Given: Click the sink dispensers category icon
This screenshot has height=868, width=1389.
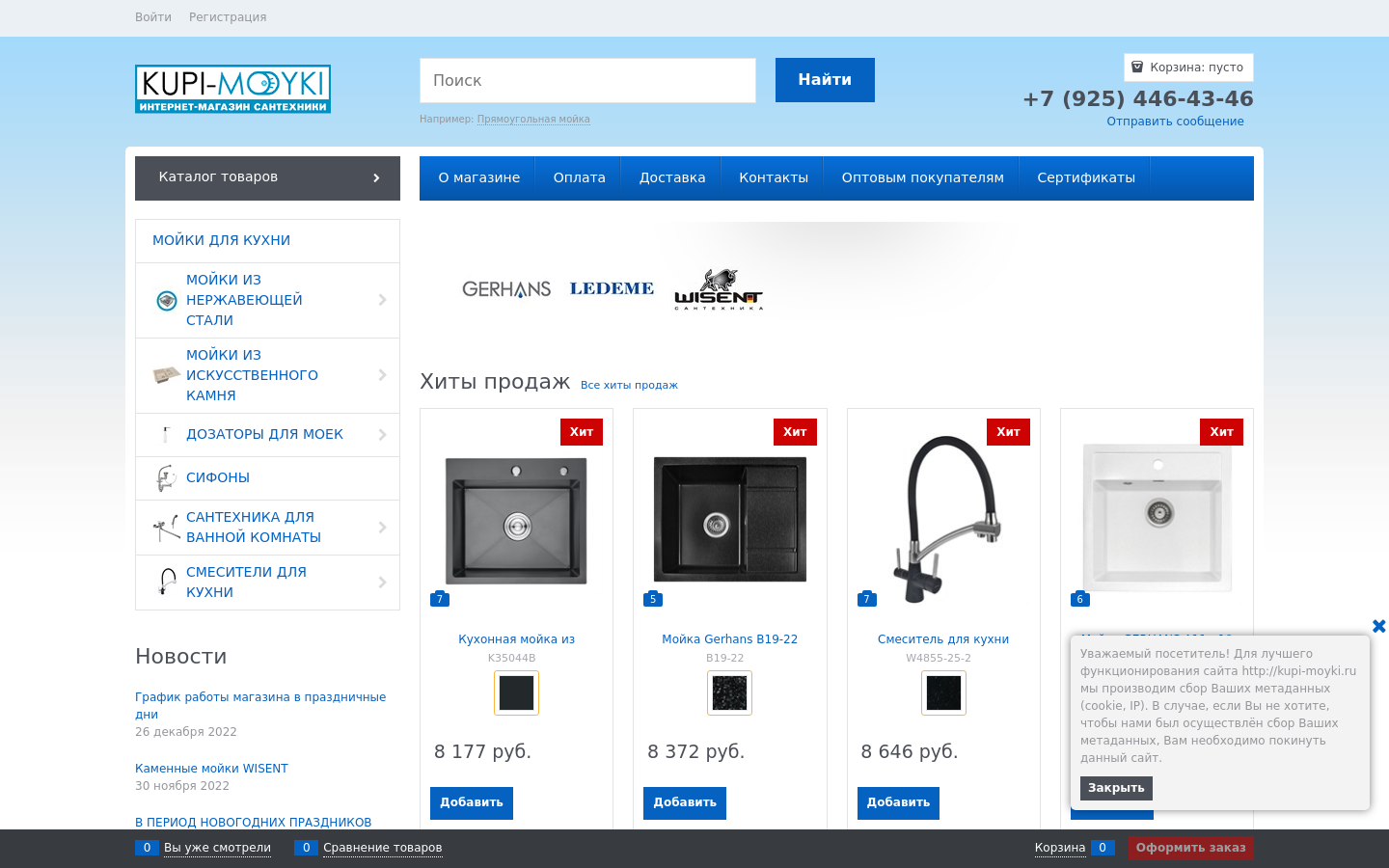Looking at the screenshot, I should tap(167, 435).
